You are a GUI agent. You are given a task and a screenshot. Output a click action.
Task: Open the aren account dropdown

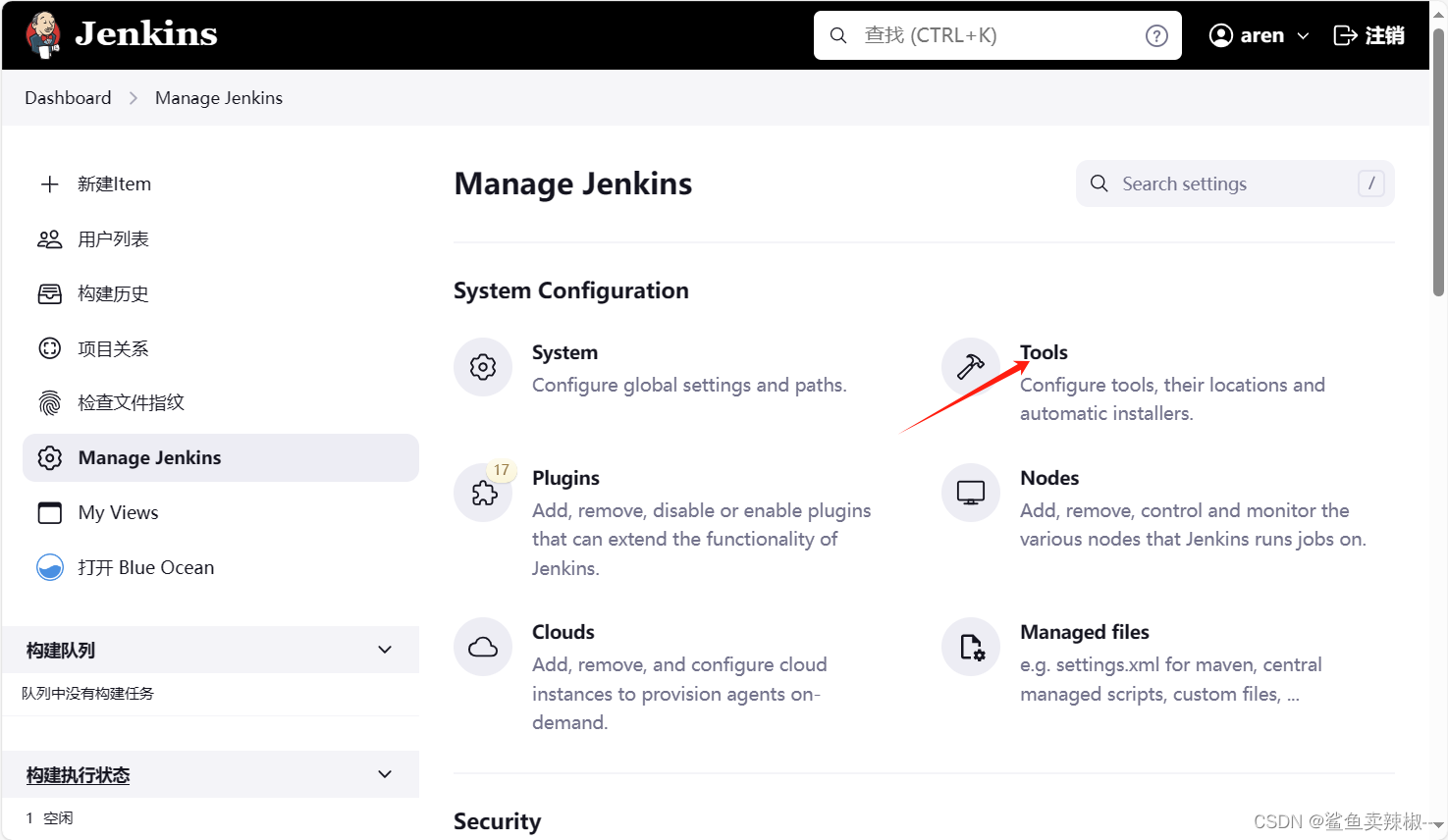pos(1258,34)
